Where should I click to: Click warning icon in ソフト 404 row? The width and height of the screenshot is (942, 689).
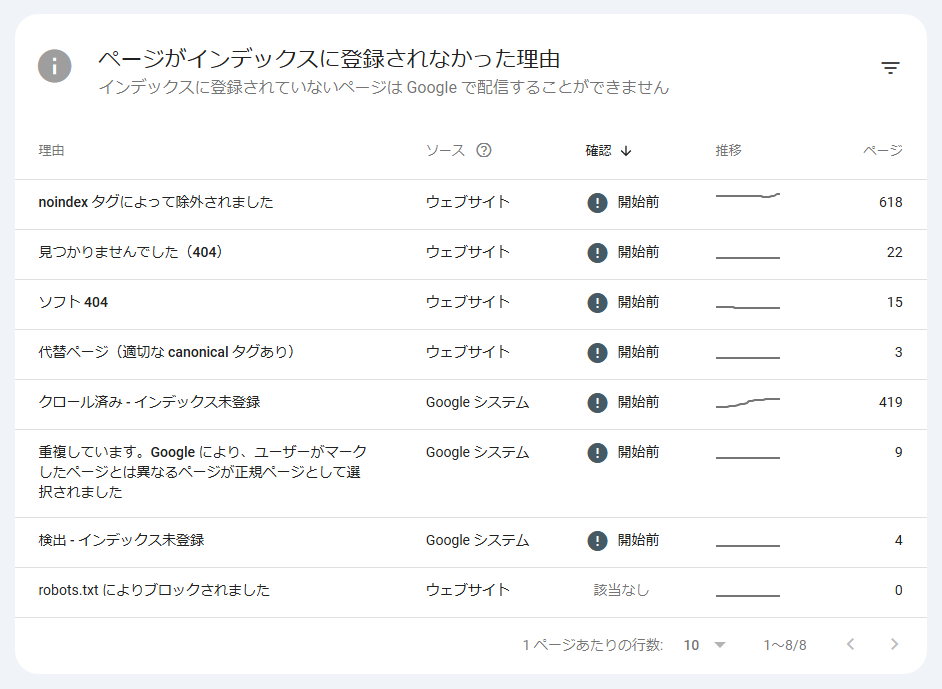point(597,302)
